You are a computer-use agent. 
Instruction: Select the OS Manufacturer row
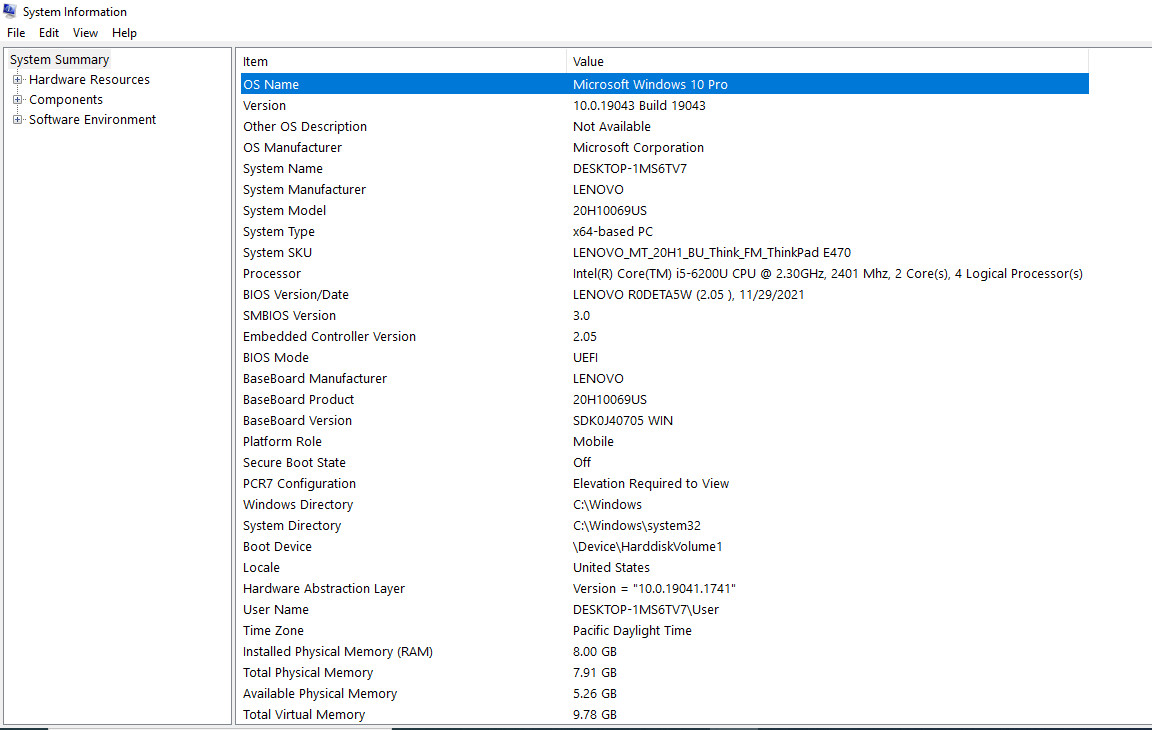[x=664, y=148]
